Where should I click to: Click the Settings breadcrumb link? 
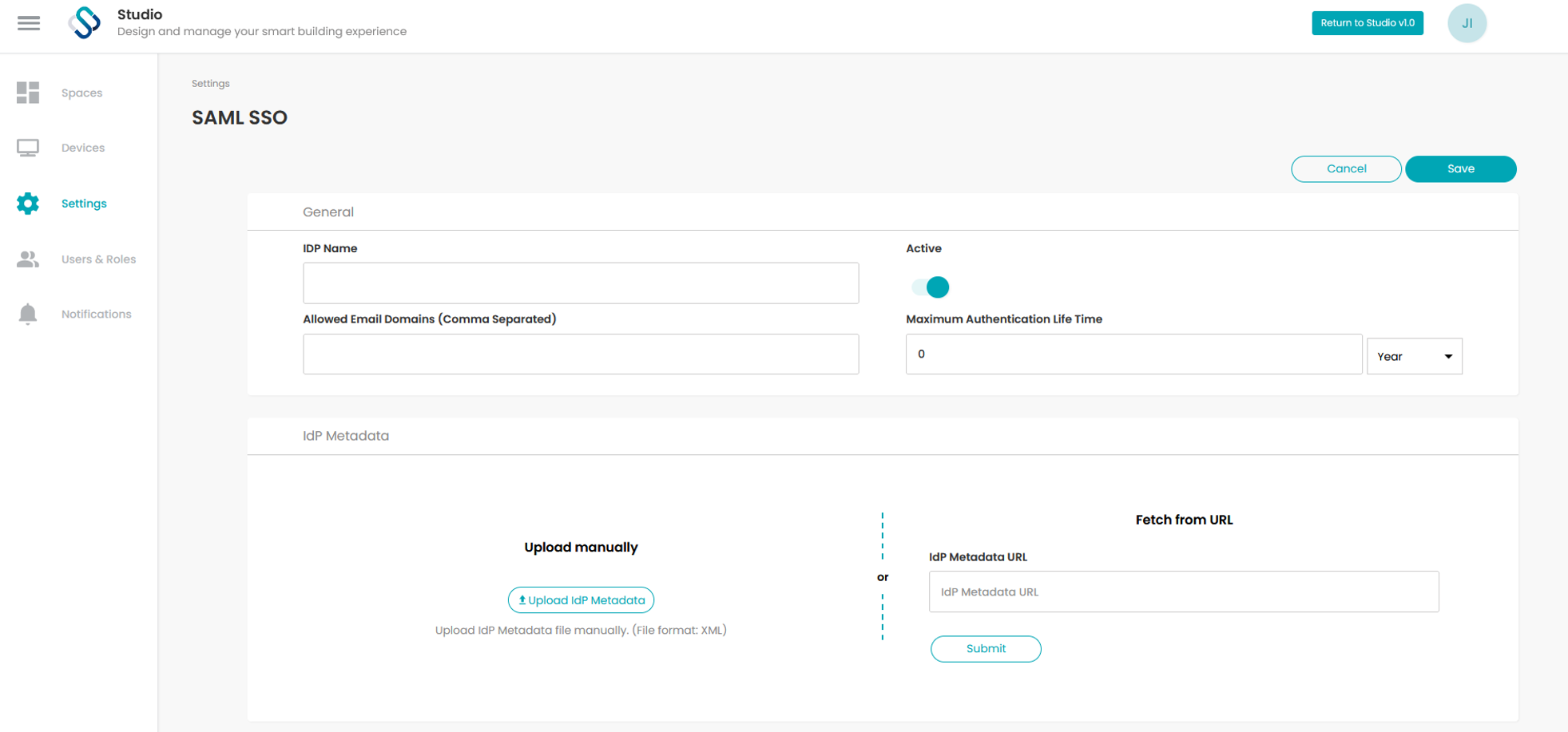click(210, 83)
